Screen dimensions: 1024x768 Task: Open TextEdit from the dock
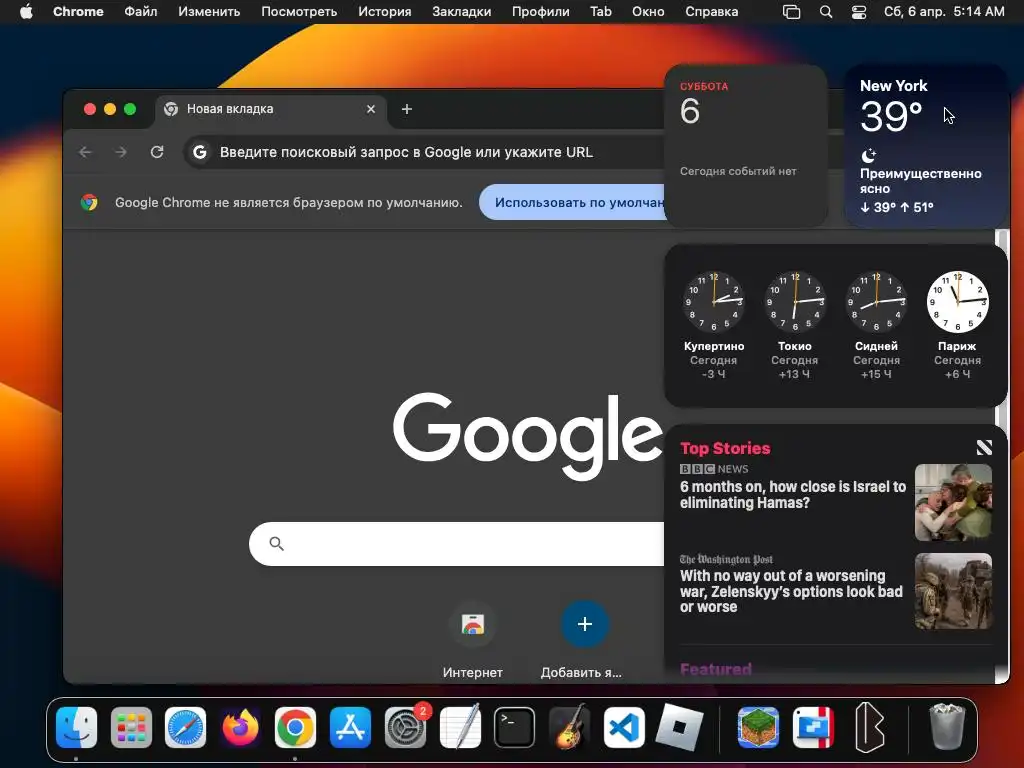[460, 727]
